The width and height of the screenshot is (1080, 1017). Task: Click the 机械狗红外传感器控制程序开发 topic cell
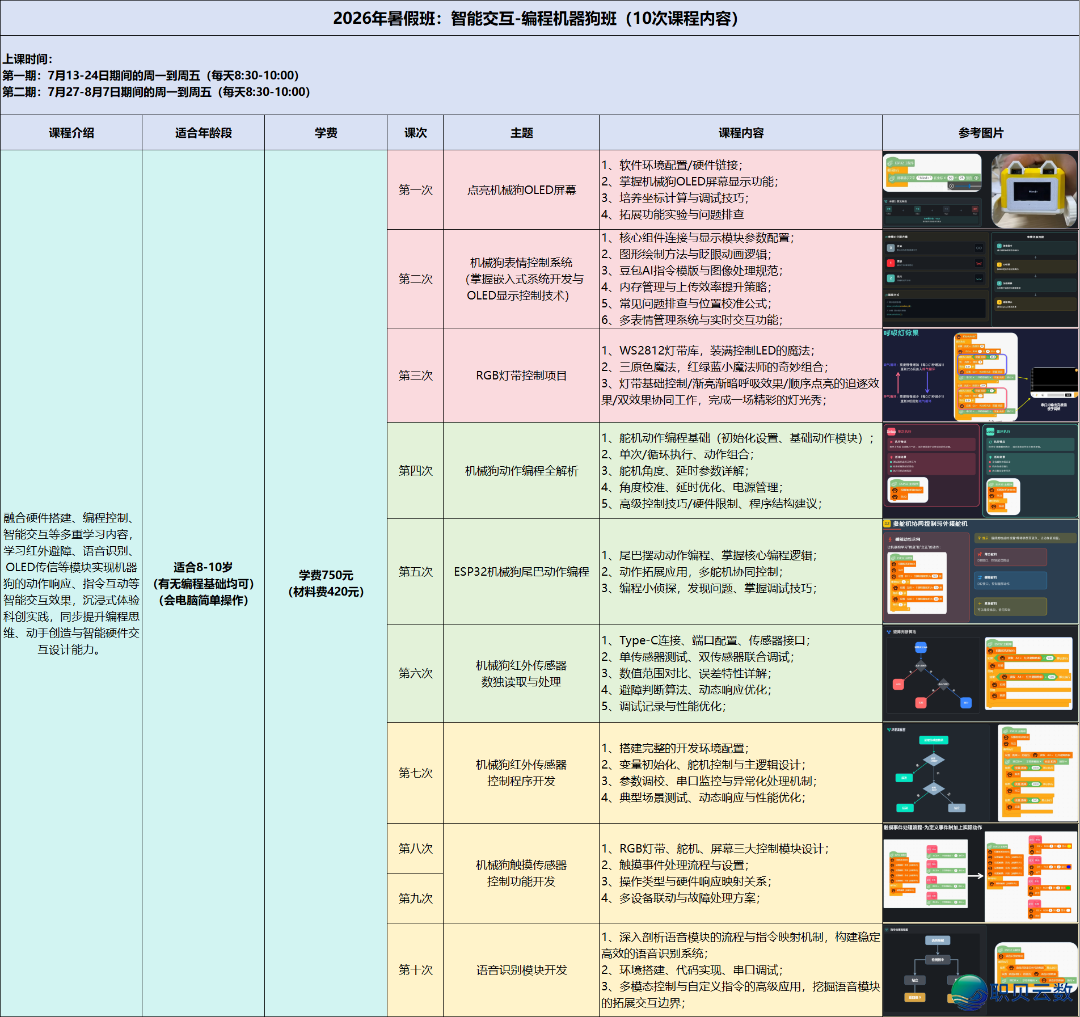pos(521,773)
